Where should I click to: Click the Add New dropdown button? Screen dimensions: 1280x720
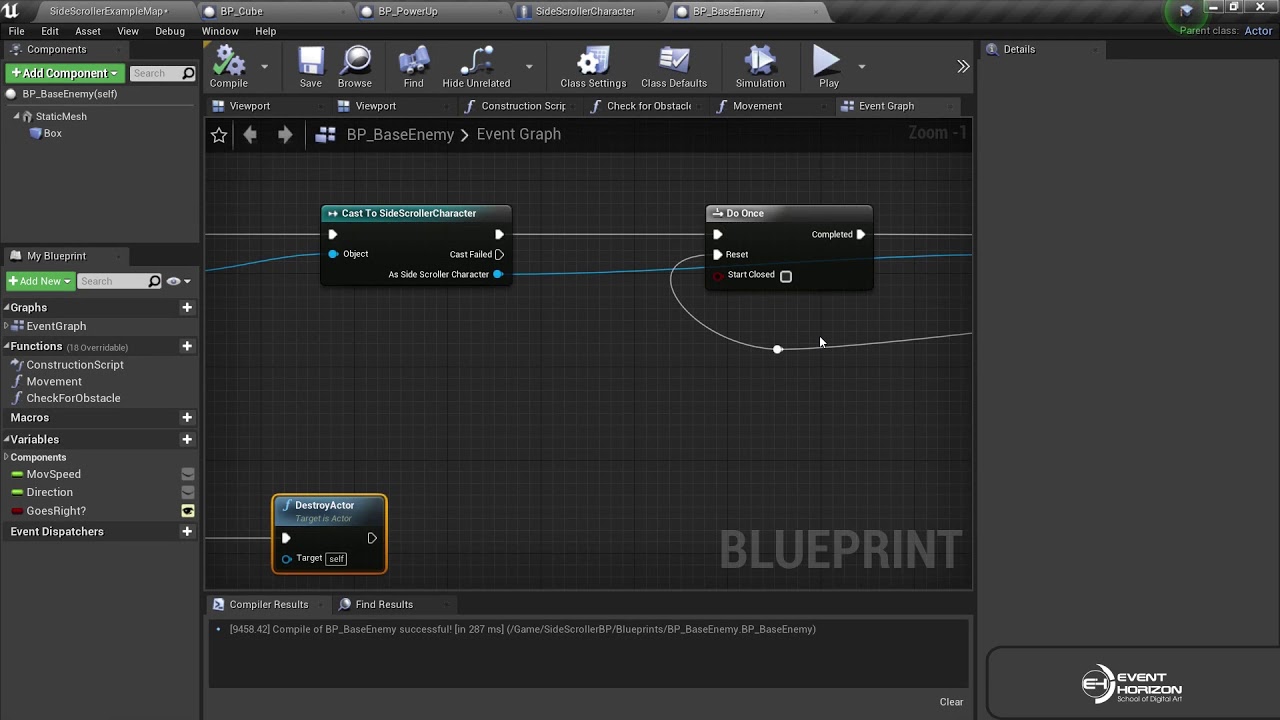(x=40, y=281)
